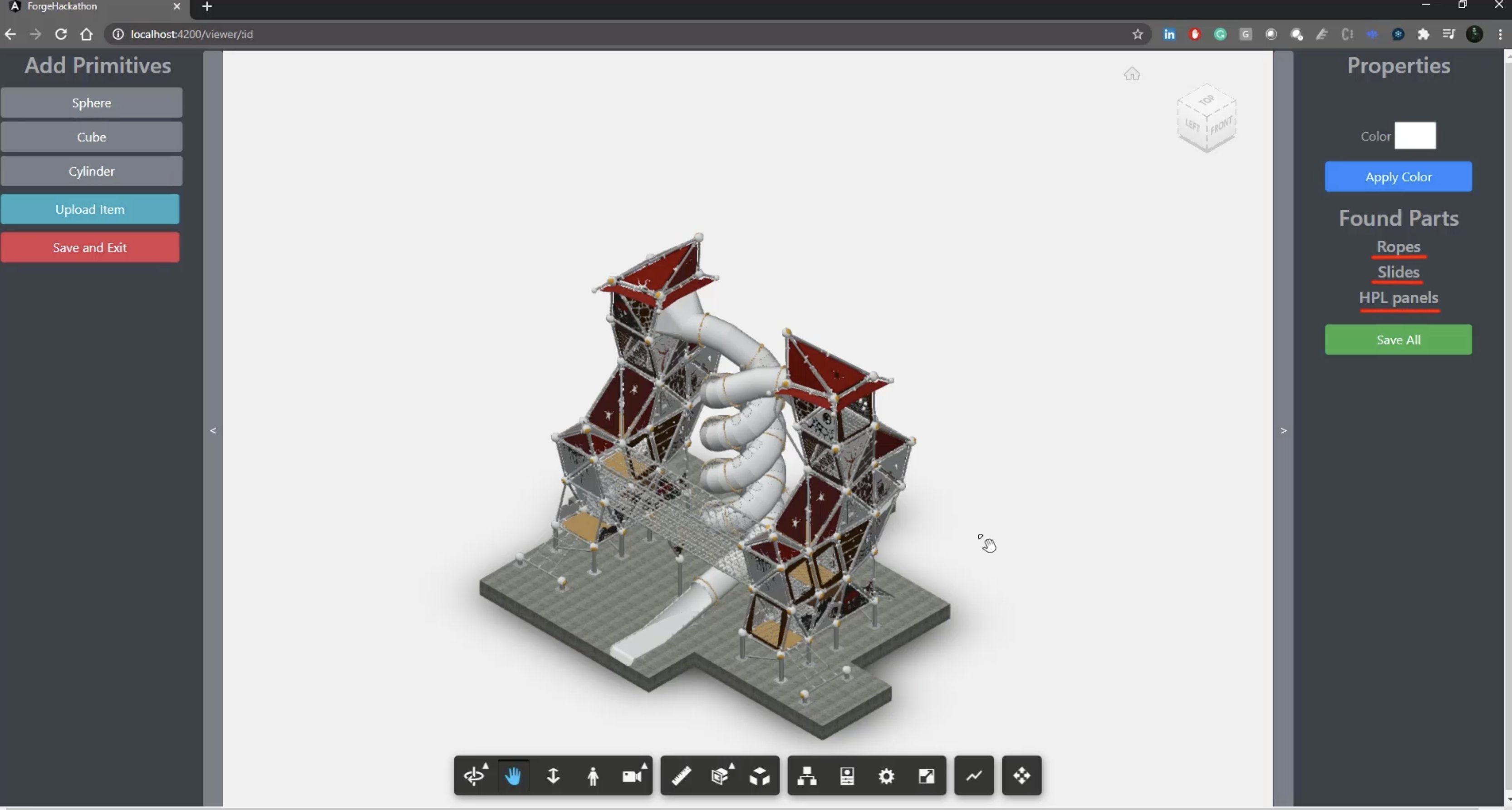Open the red hand ad blocker extension
This screenshot has width=1512, height=810.
click(x=1194, y=34)
